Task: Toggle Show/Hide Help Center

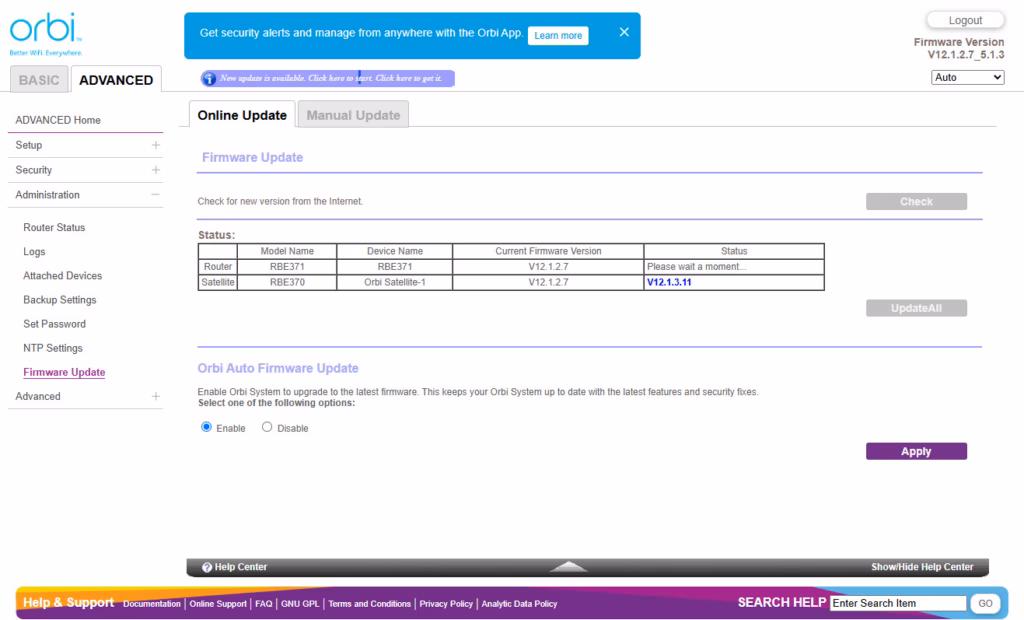Action: click(922, 567)
